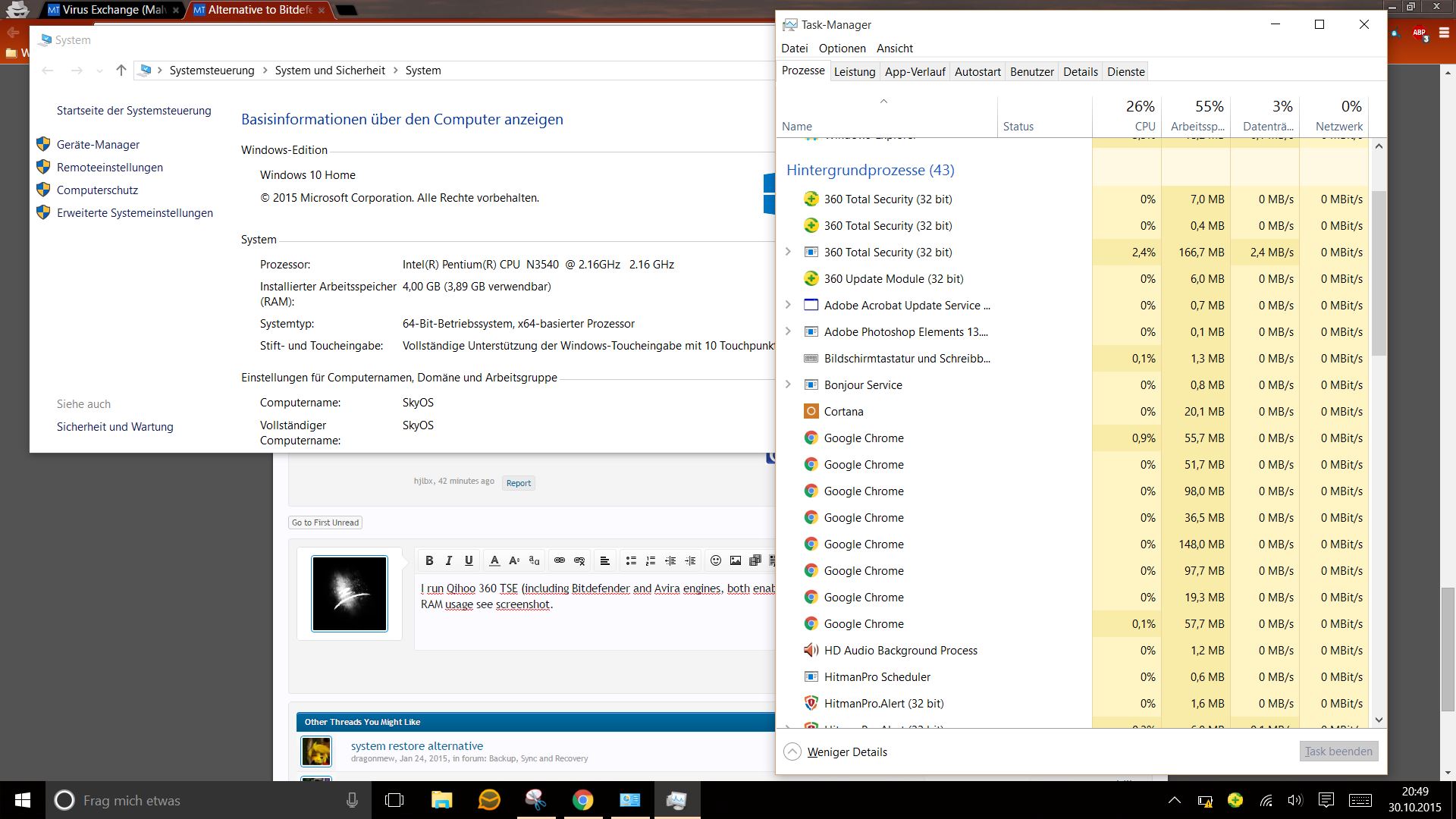This screenshot has width=1456, height=819.
Task: Click the ordered numbered list icon
Action: (x=650, y=560)
